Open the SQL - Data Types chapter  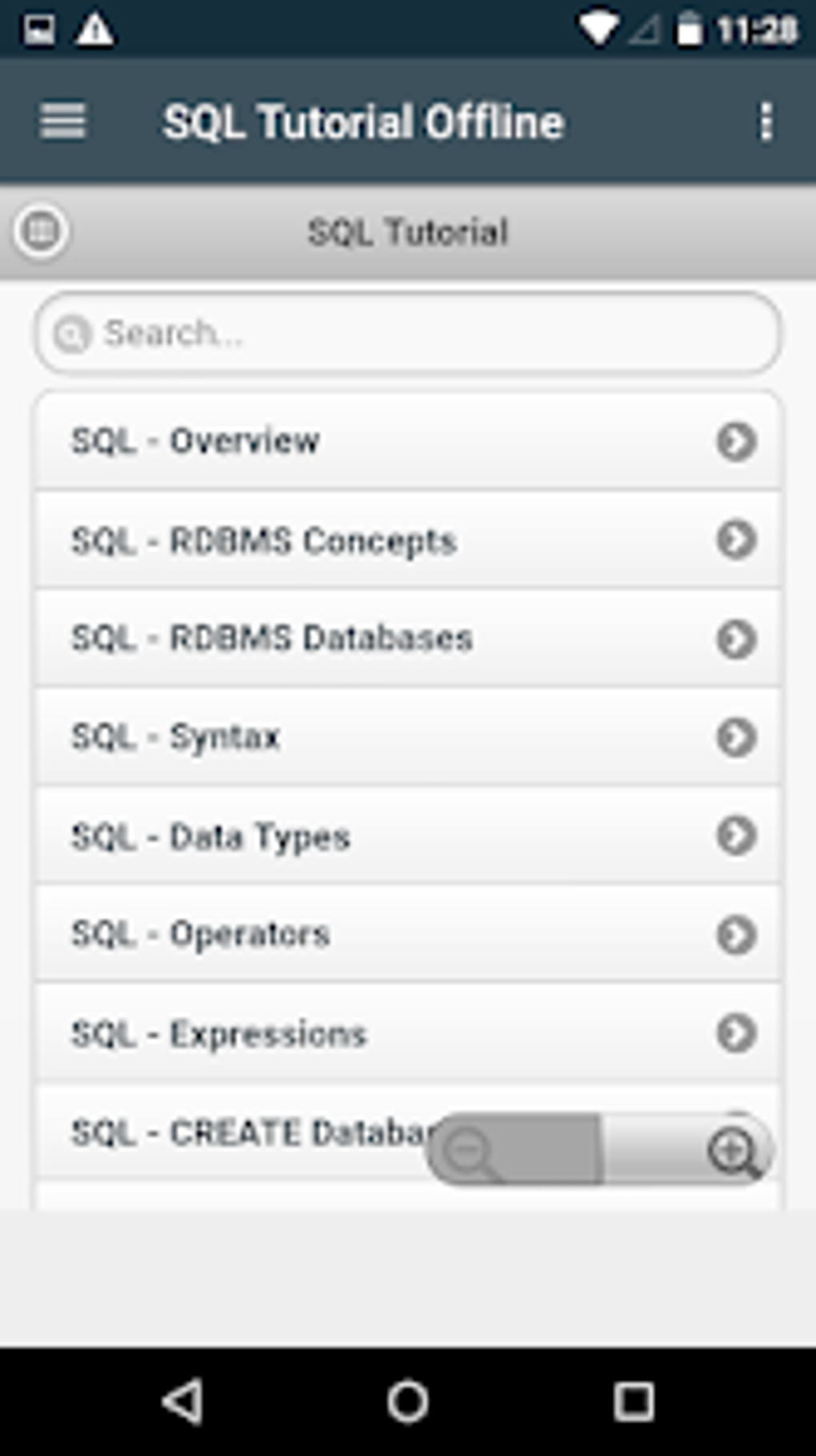(211, 836)
